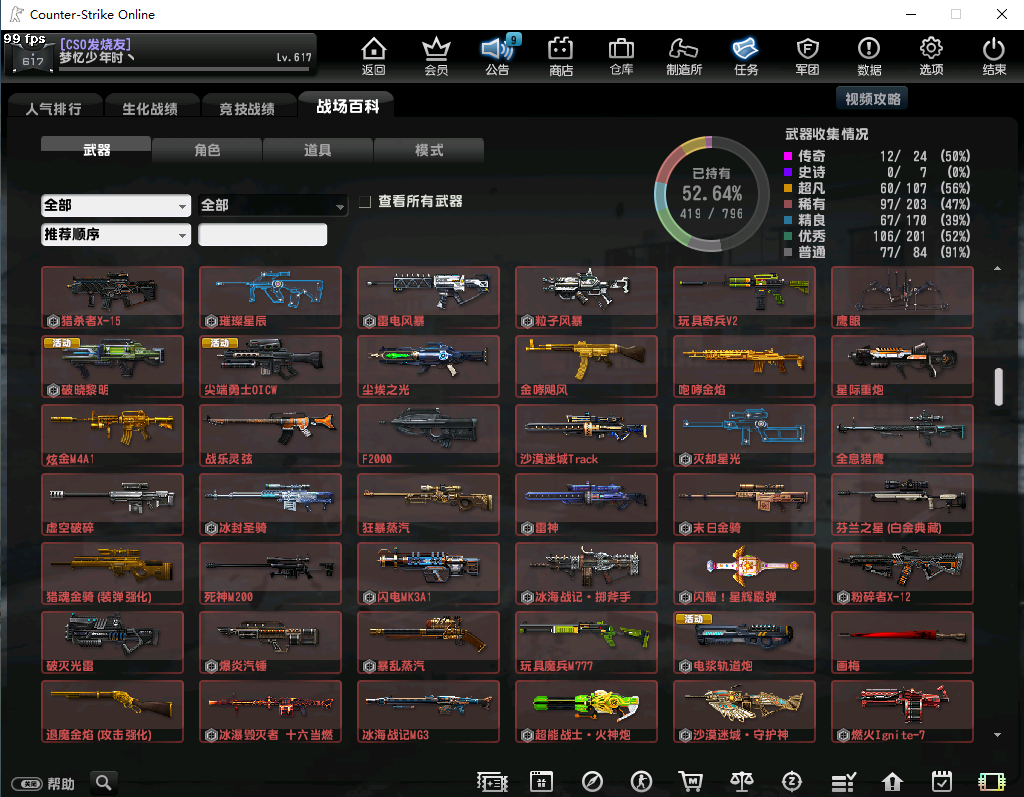1024x797 pixels.
Task: Select the 角色 sub-tab
Action: (207, 150)
